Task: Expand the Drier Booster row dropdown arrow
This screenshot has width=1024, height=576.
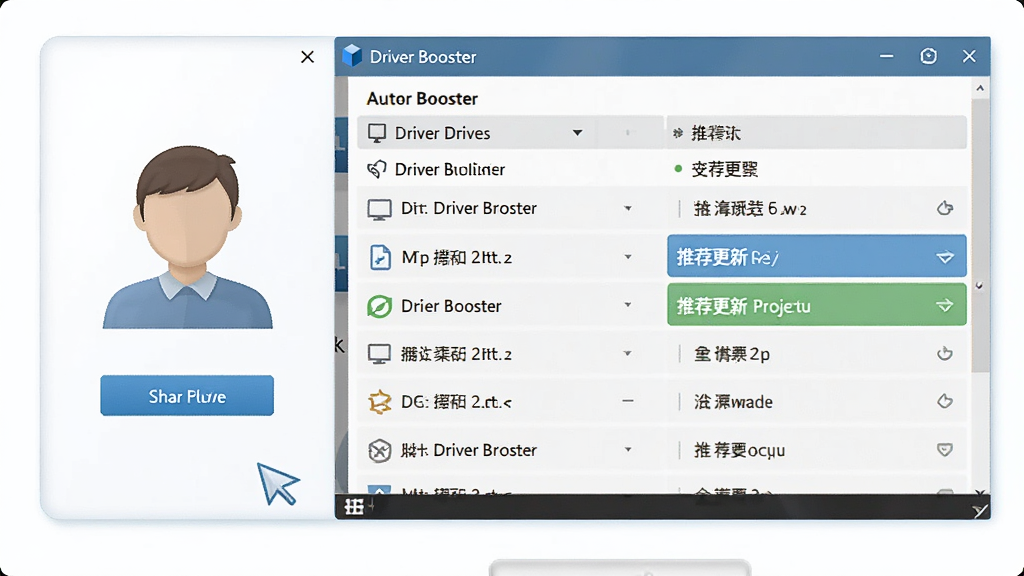Action: click(x=628, y=305)
